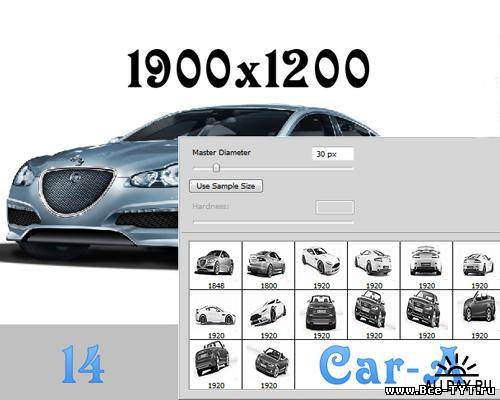Viewport: 500px width, 400px height.
Task: Select the dark SUV brush, fifth in second row
Action: click(x=426, y=315)
